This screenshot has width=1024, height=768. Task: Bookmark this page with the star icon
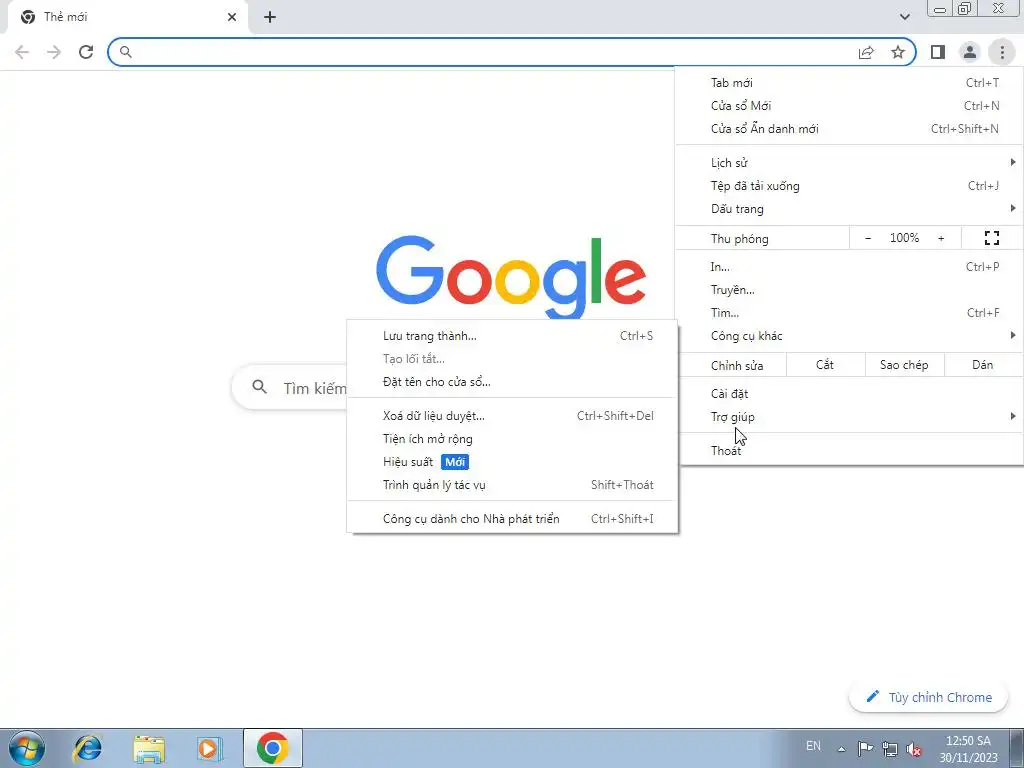click(x=898, y=52)
